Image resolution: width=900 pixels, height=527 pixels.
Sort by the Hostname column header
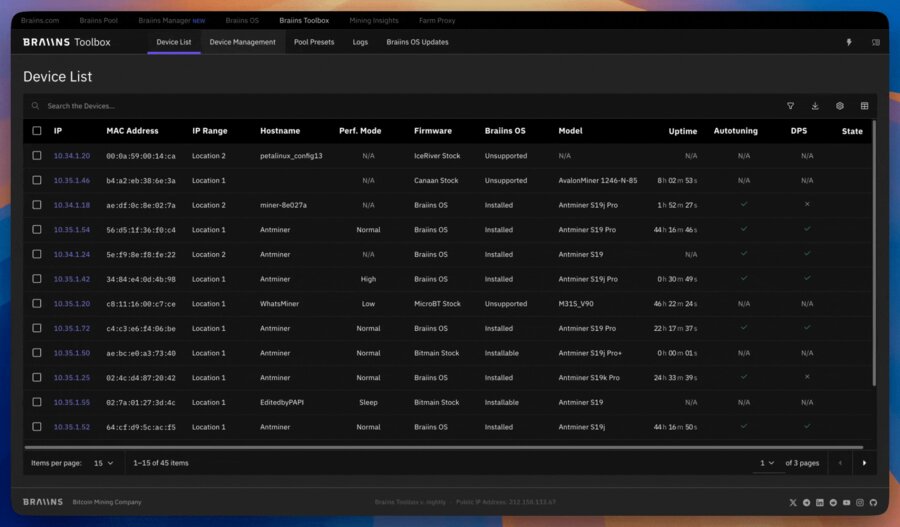coord(280,131)
